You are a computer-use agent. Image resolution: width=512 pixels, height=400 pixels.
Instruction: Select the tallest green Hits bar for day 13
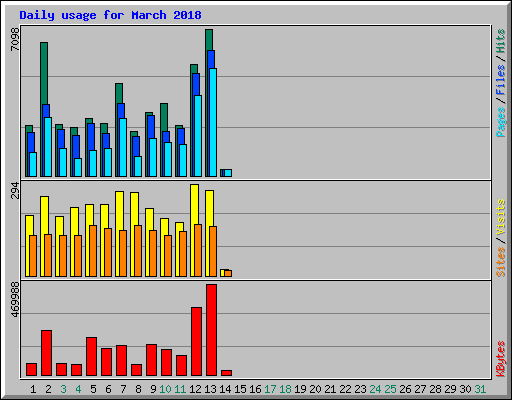[x=209, y=39]
